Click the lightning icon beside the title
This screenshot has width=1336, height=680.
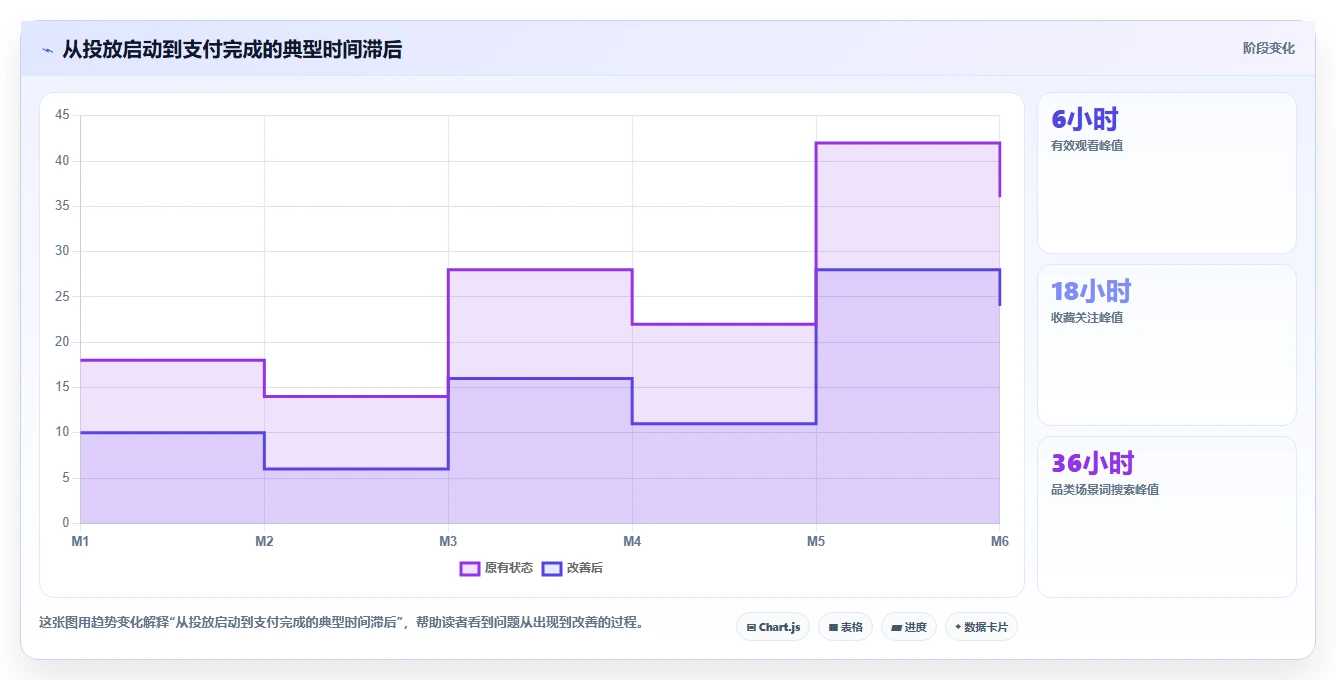tap(47, 50)
